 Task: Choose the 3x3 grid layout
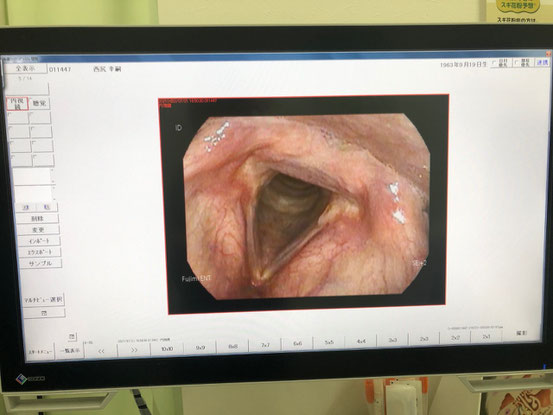(393, 340)
